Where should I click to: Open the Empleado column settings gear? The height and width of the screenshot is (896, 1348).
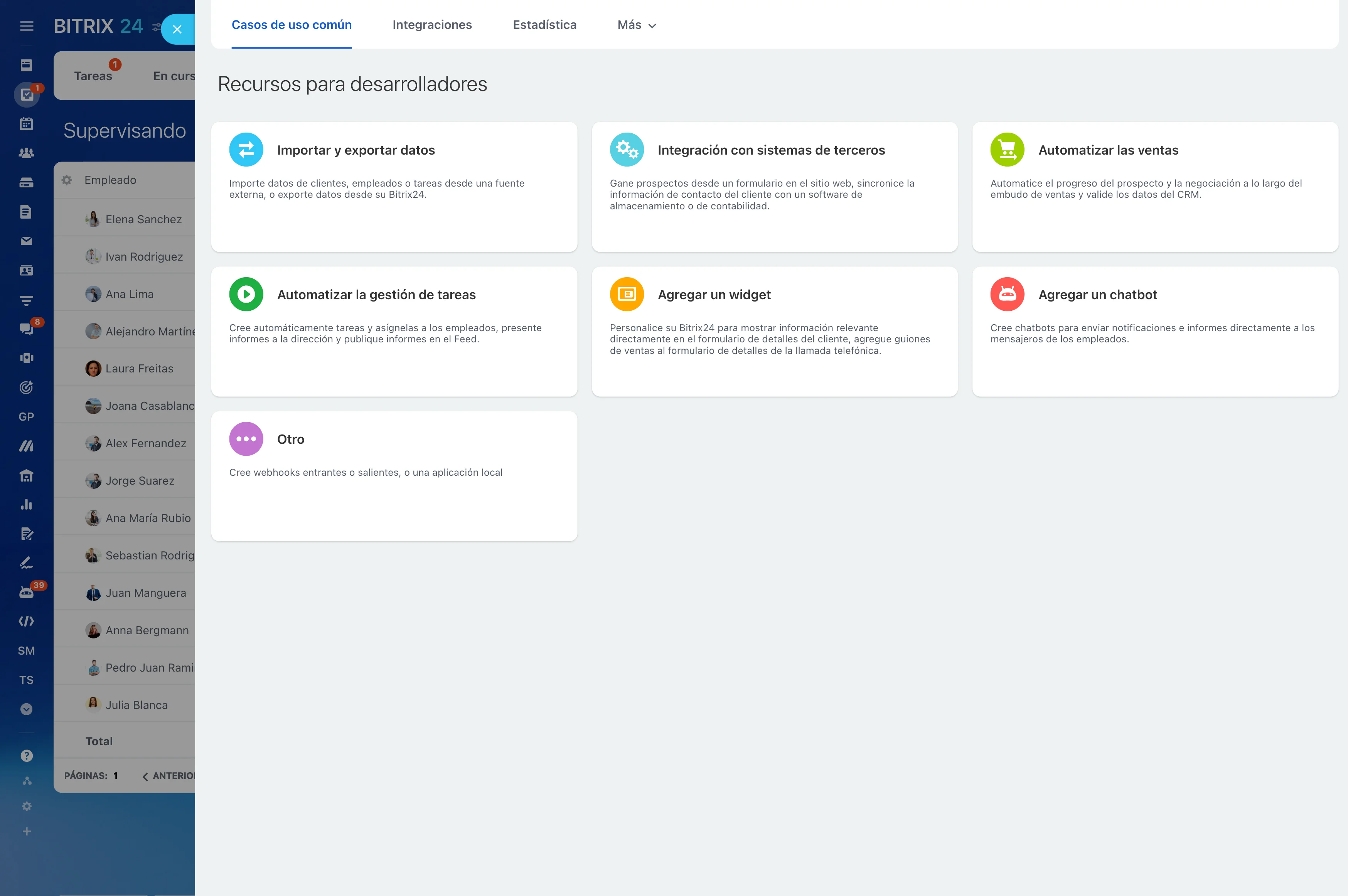pyautogui.click(x=67, y=180)
